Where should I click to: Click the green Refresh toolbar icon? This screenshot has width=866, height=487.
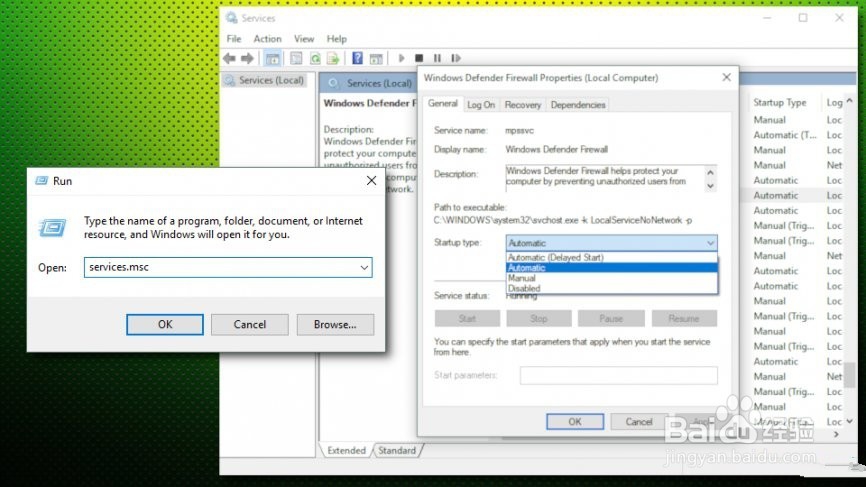tap(315, 58)
